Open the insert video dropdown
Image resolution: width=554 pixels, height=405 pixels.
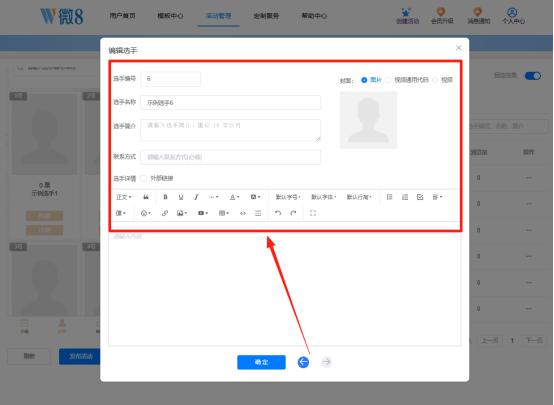point(203,213)
